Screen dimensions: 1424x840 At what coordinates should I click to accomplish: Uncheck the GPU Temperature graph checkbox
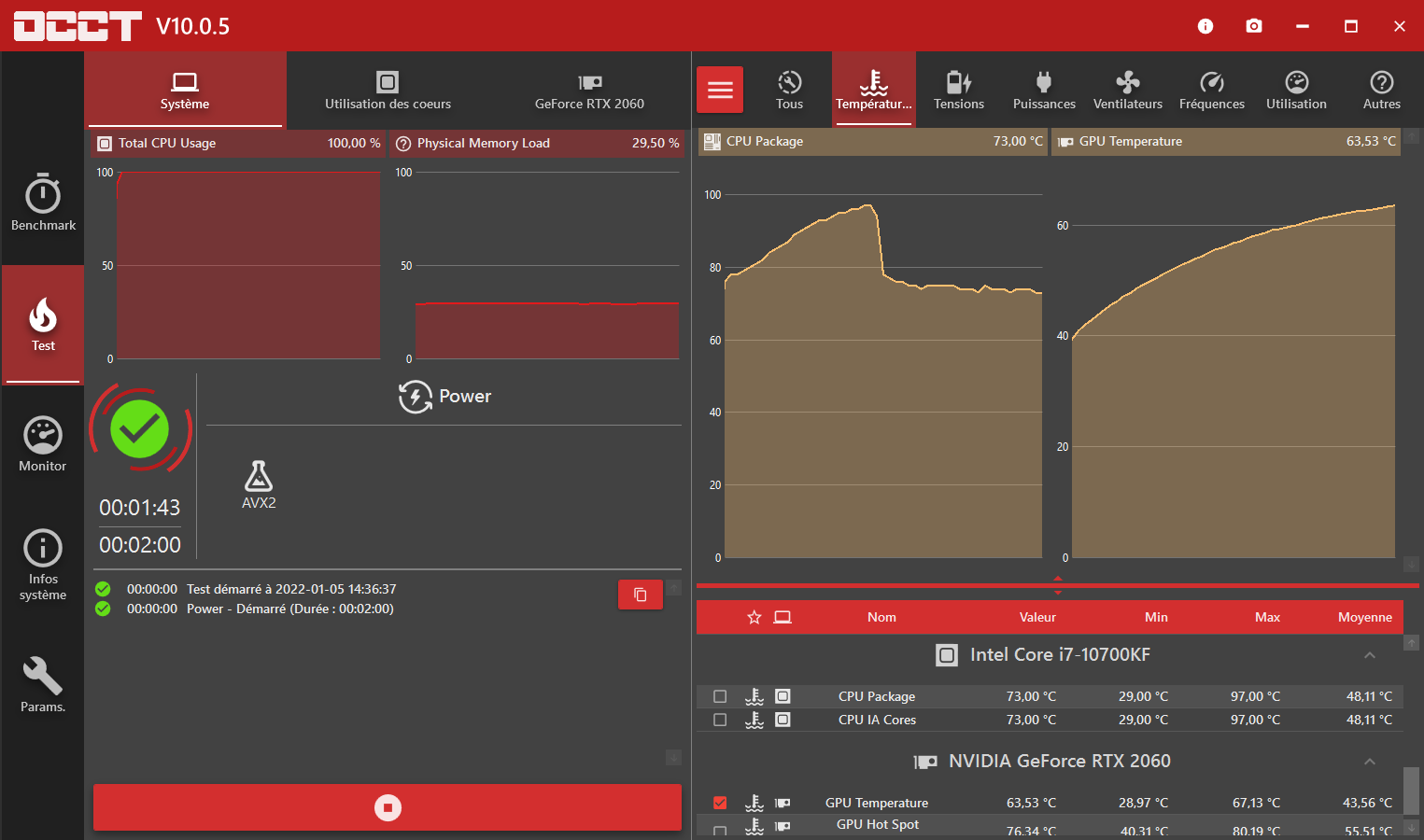coord(720,803)
